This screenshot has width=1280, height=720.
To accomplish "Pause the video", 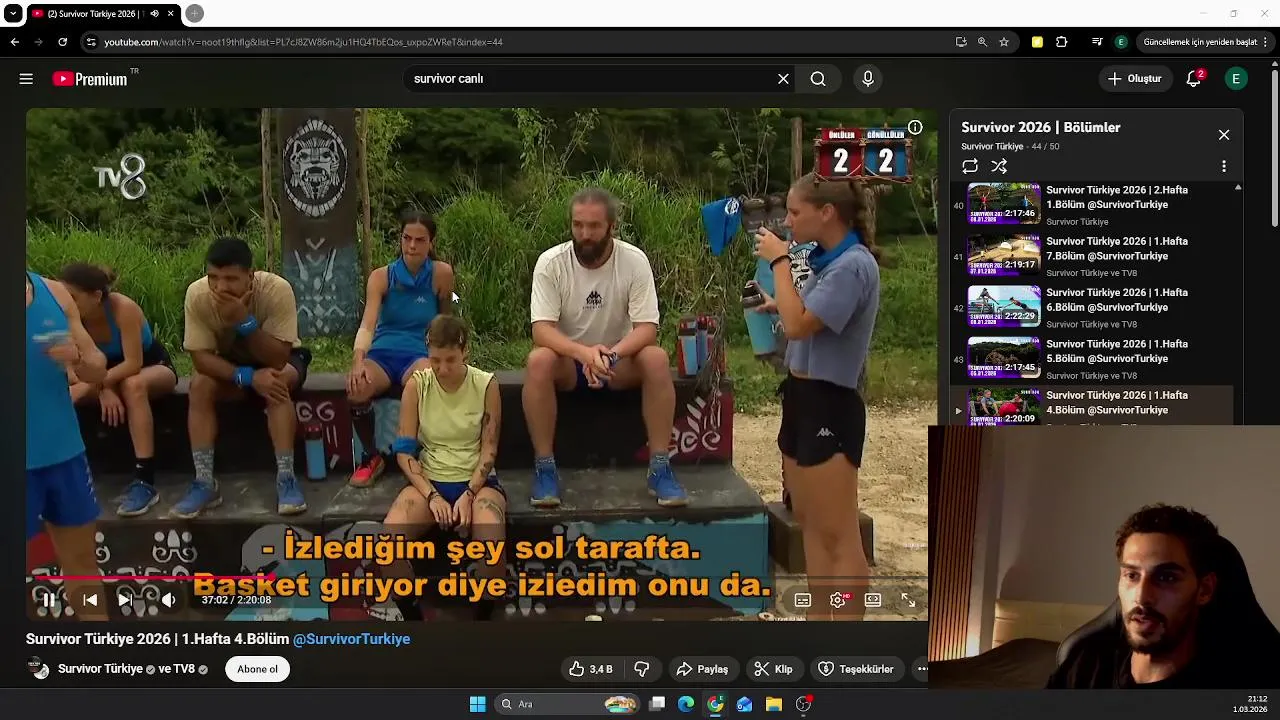I will pyautogui.click(x=48, y=600).
